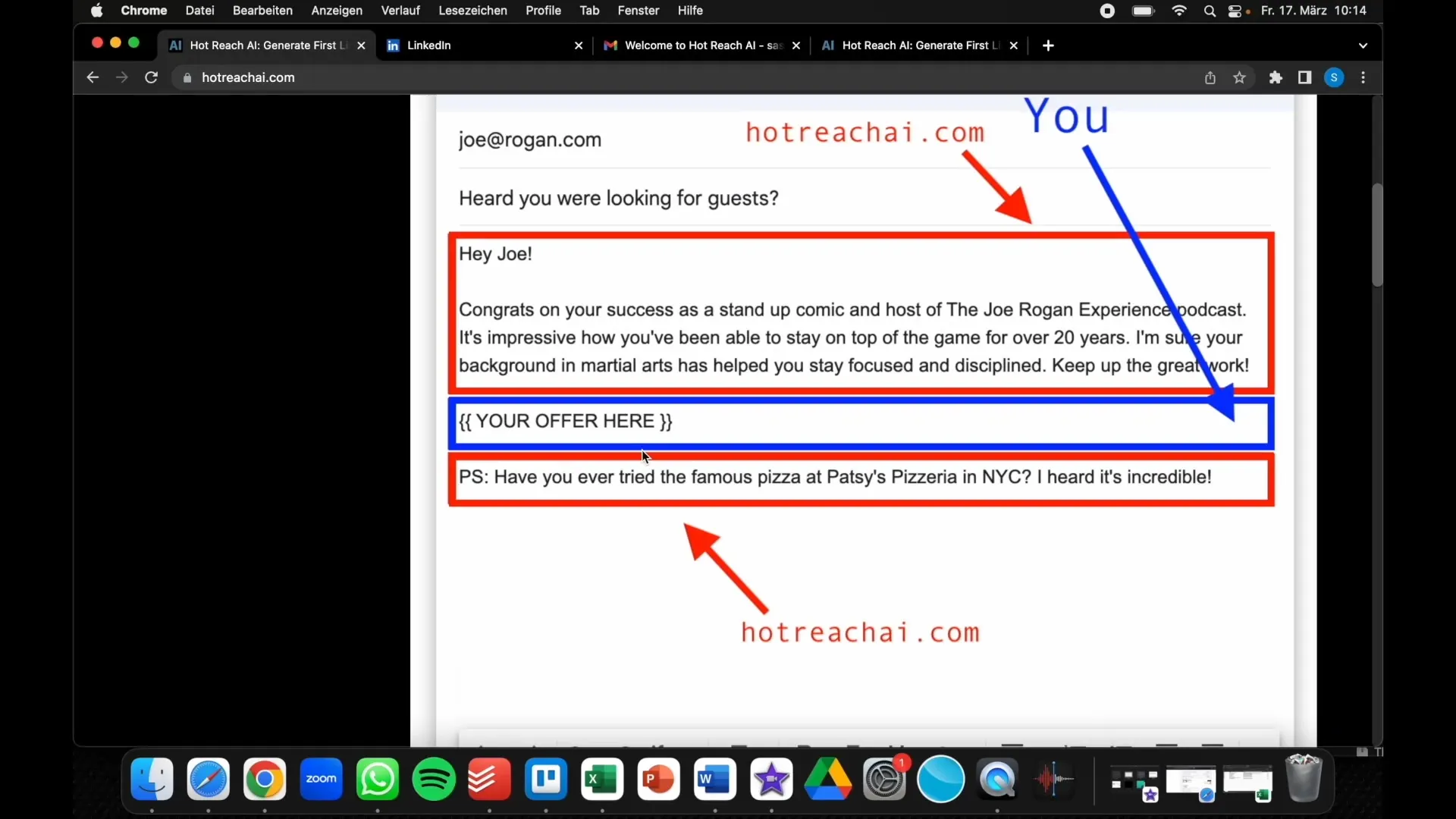Open the Lesezeichen menu
Image resolution: width=1456 pixels, height=819 pixels.
pyautogui.click(x=472, y=11)
